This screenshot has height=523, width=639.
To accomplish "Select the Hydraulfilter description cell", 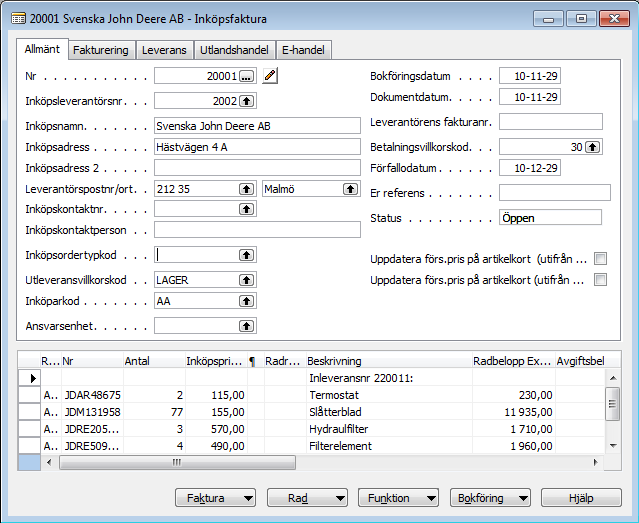I will [x=390, y=429].
